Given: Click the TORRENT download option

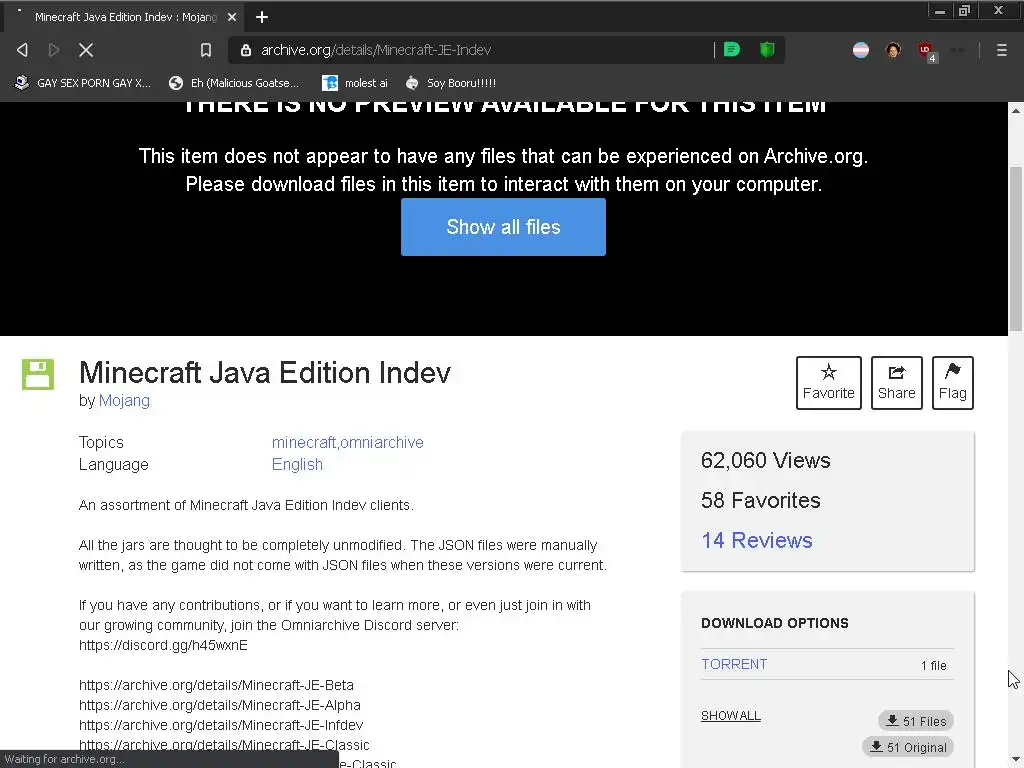Looking at the screenshot, I should click(x=734, y=664).
